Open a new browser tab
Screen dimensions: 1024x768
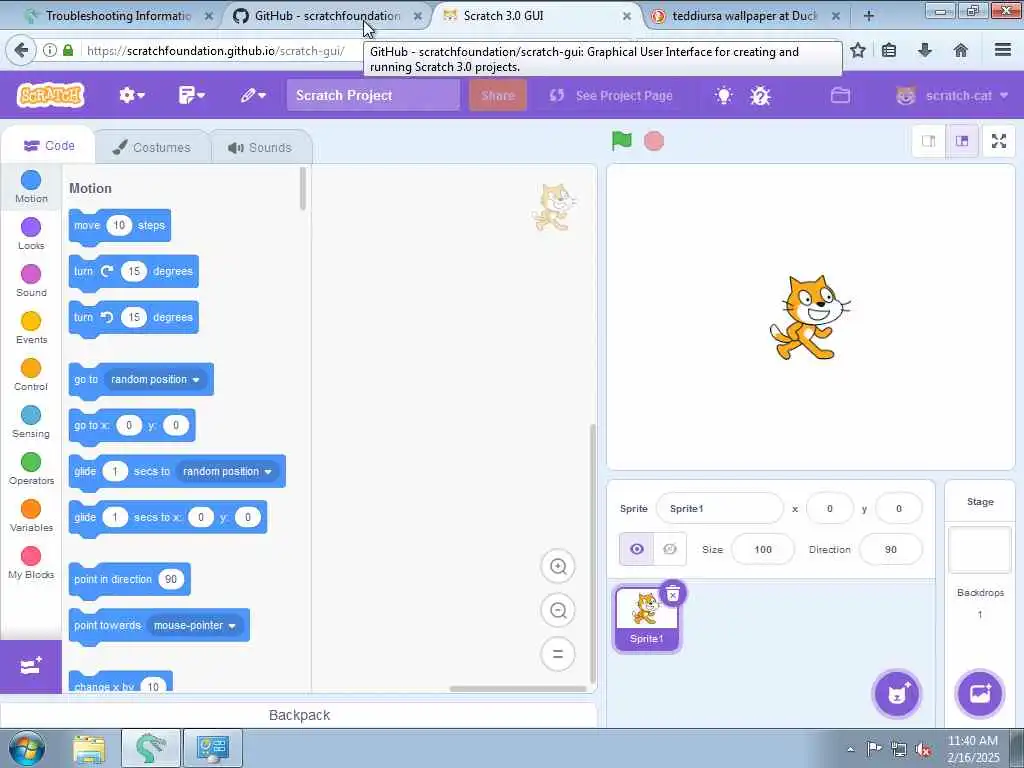pyautogui.click(x=869, y=16)
